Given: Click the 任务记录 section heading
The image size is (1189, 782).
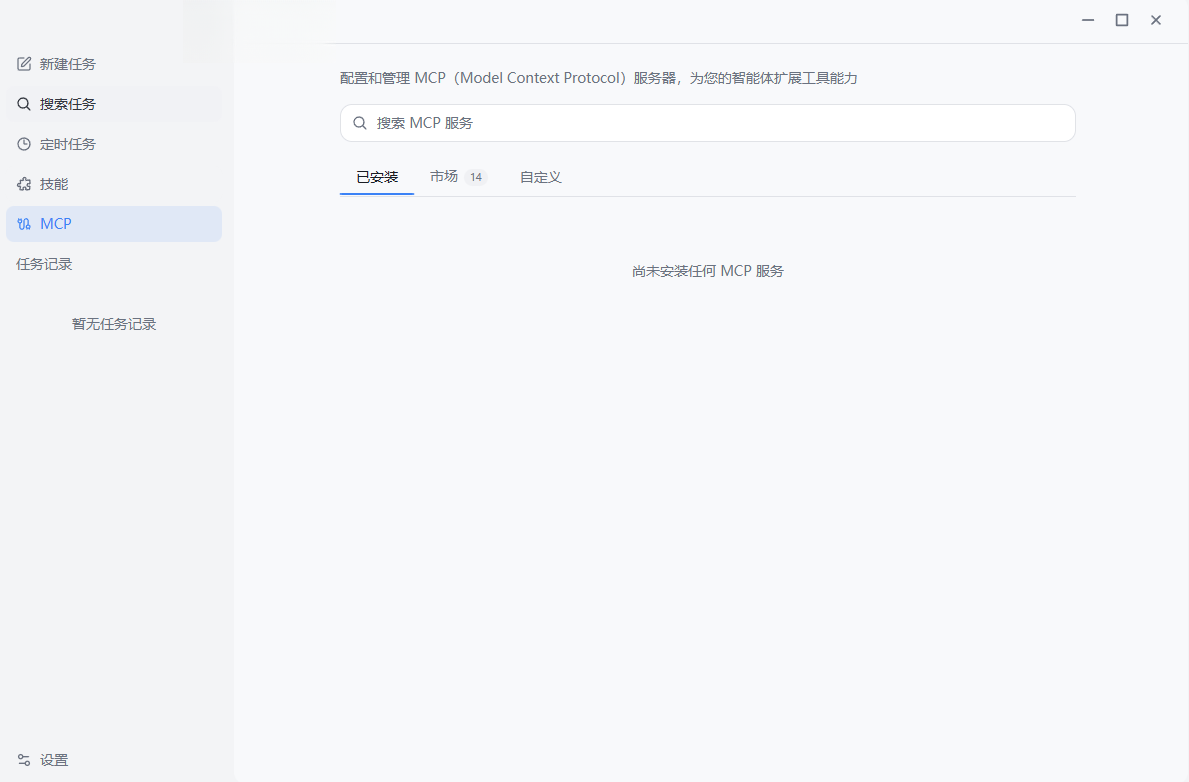Looking at the screenshot, I should tap(44, 264).
